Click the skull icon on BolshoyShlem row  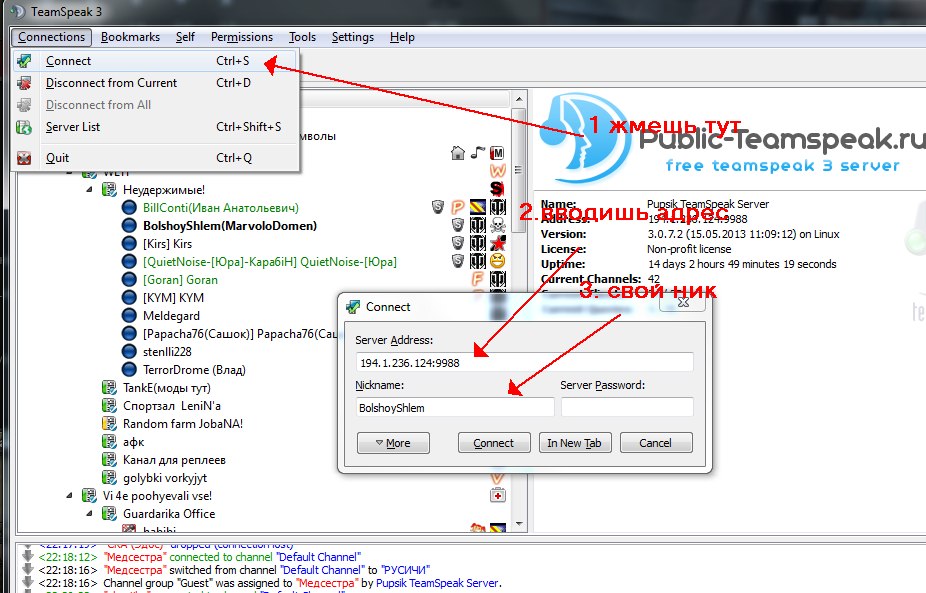pos(498,225)
